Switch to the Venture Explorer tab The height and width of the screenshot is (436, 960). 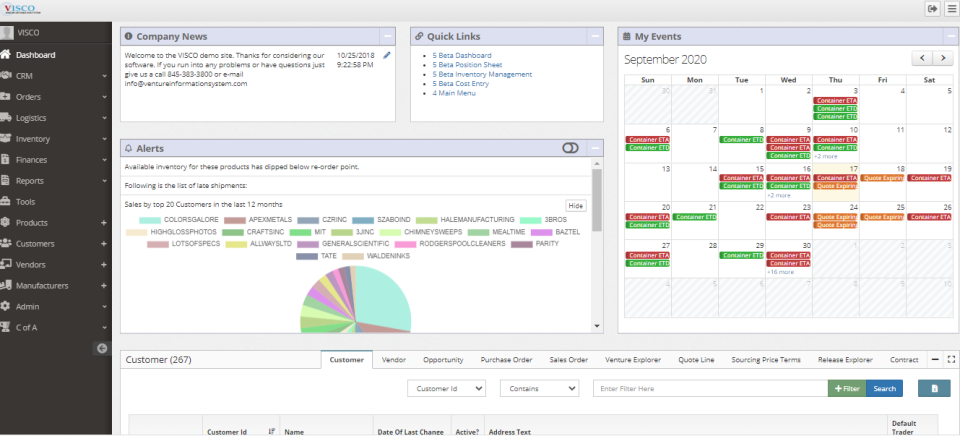633,360
